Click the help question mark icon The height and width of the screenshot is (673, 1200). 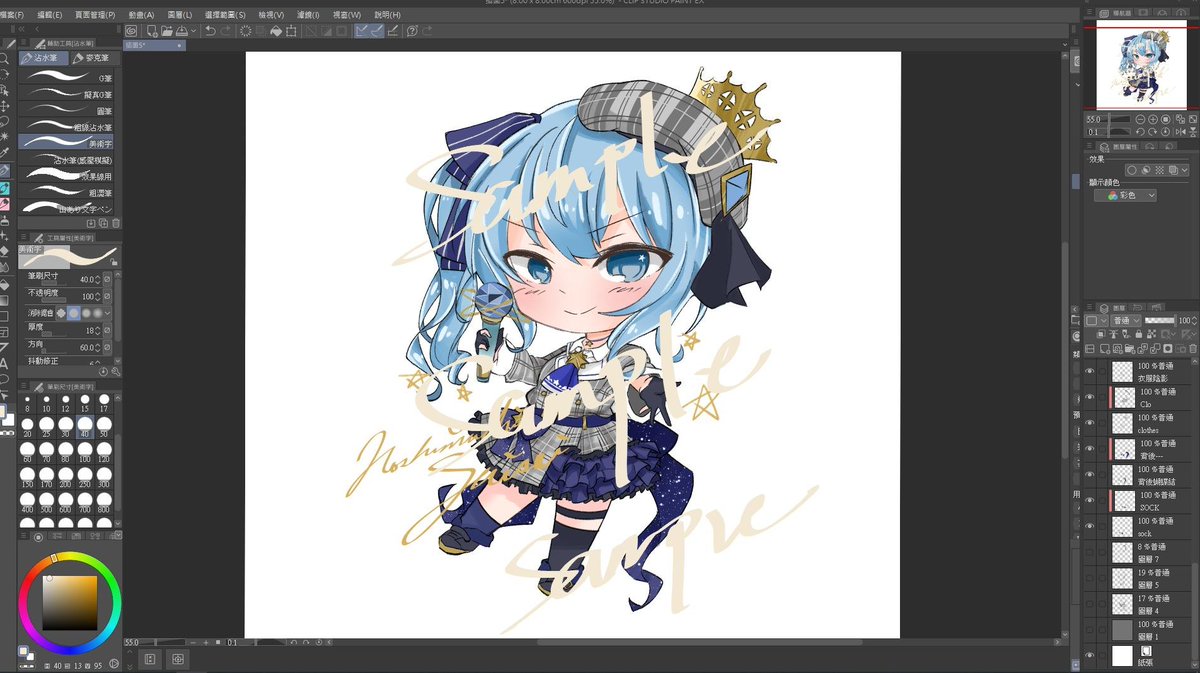click(x=412, y=31)
